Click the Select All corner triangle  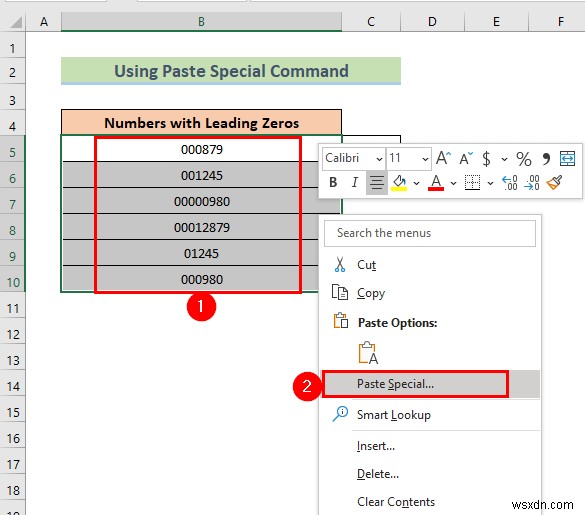tap(16, 22)
